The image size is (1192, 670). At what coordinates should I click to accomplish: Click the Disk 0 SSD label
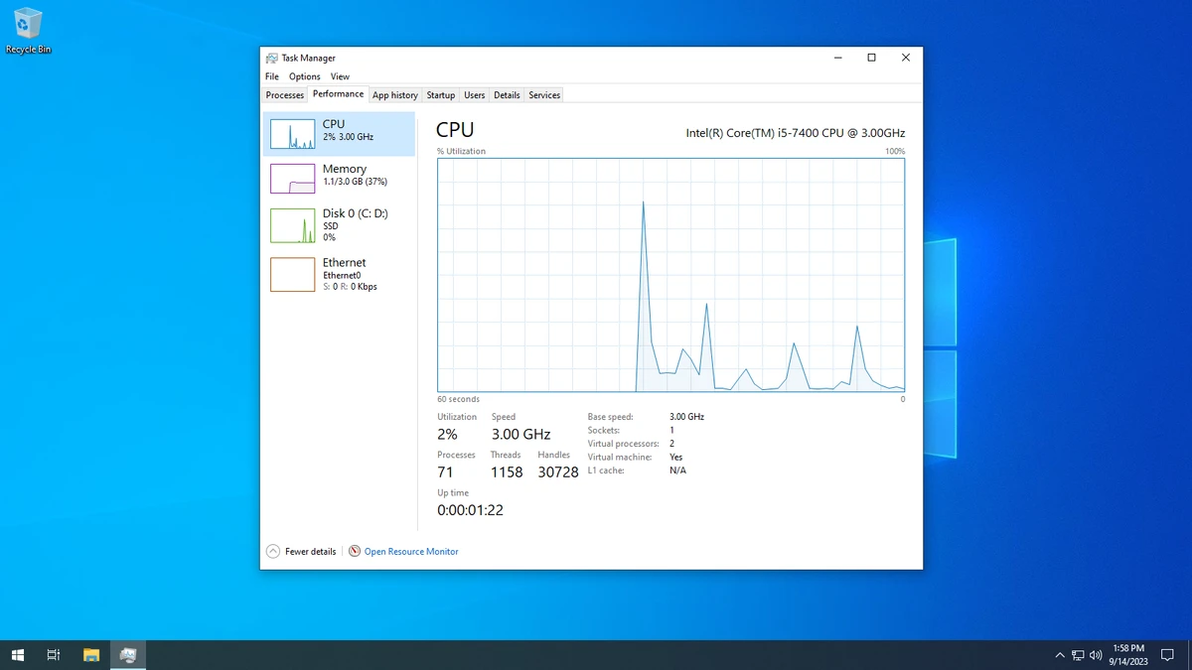click(x=330, y=226)
